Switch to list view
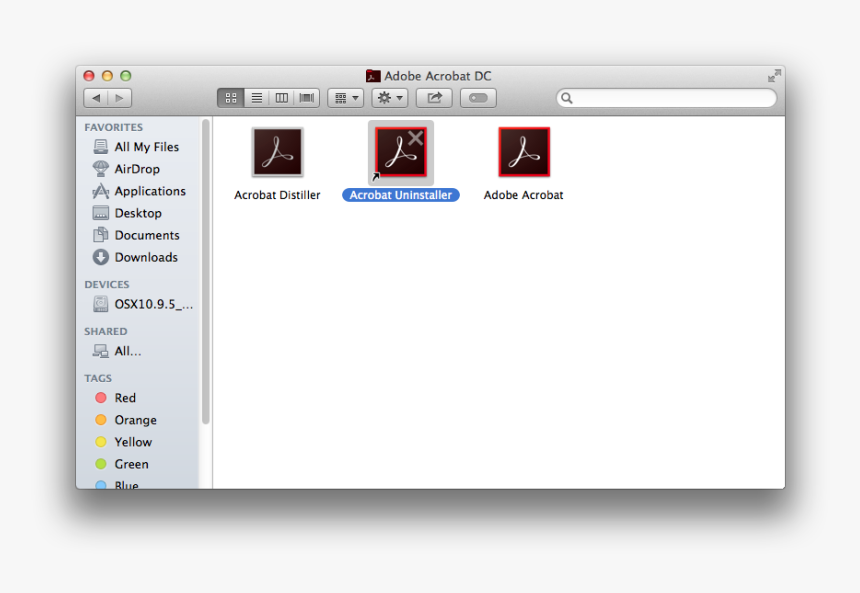The image size is (860, 593). (256, 98)
